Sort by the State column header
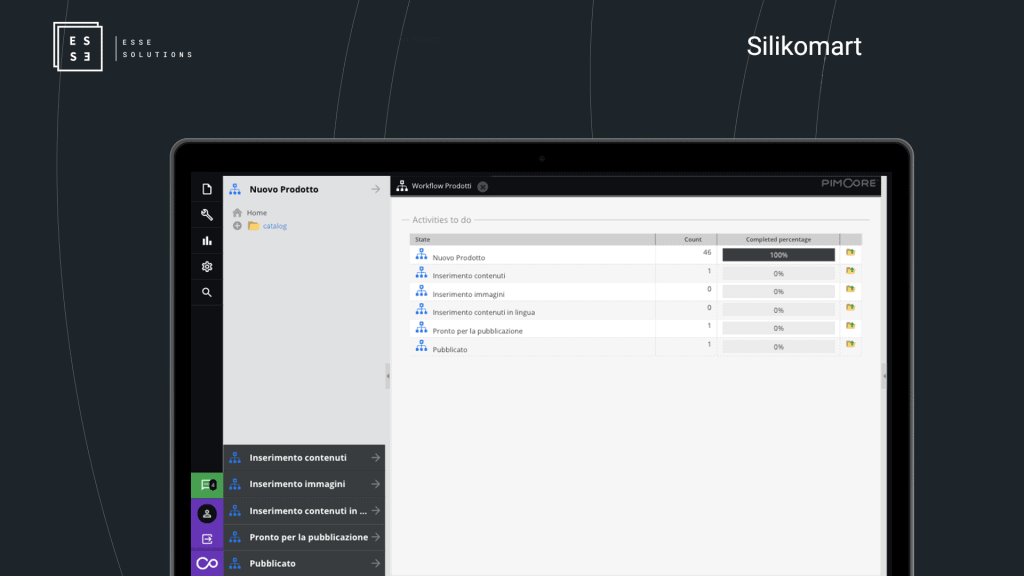Screen dimensions: 1024x576 pyautogui.click(x=532, y=239)
